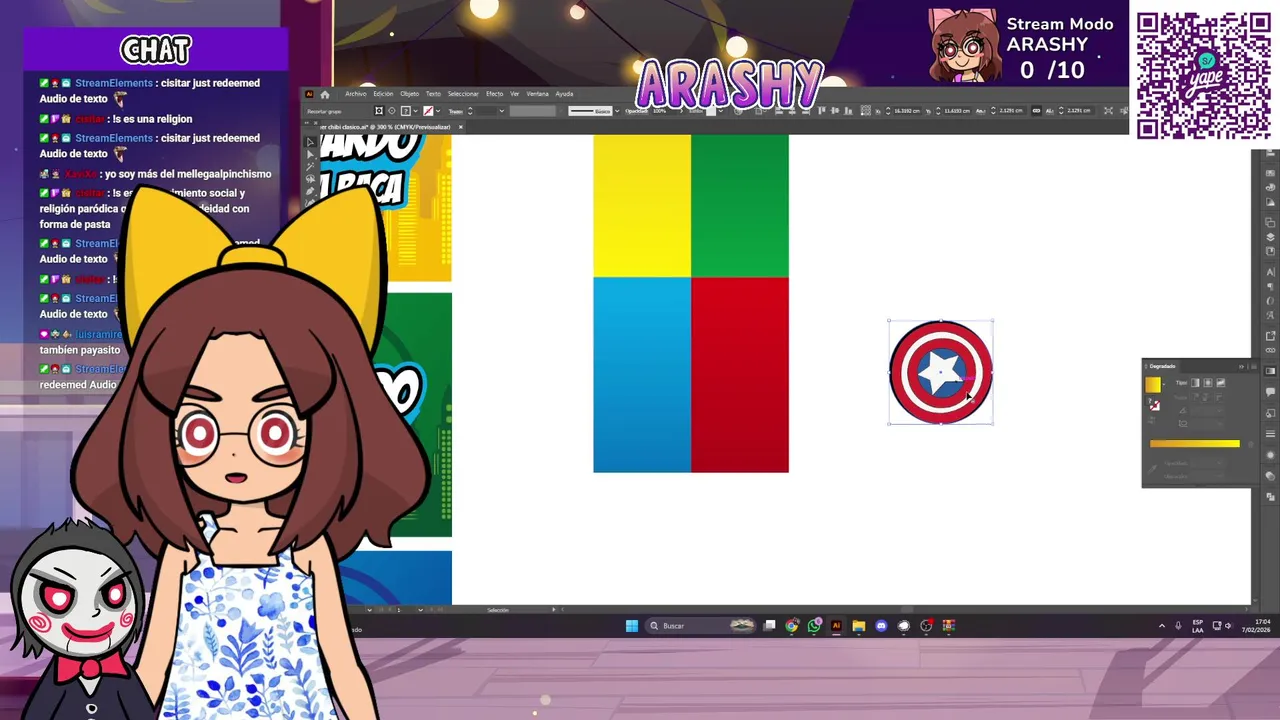
Task: Open the clock and date in taskbar
Action: (1256, 626)
